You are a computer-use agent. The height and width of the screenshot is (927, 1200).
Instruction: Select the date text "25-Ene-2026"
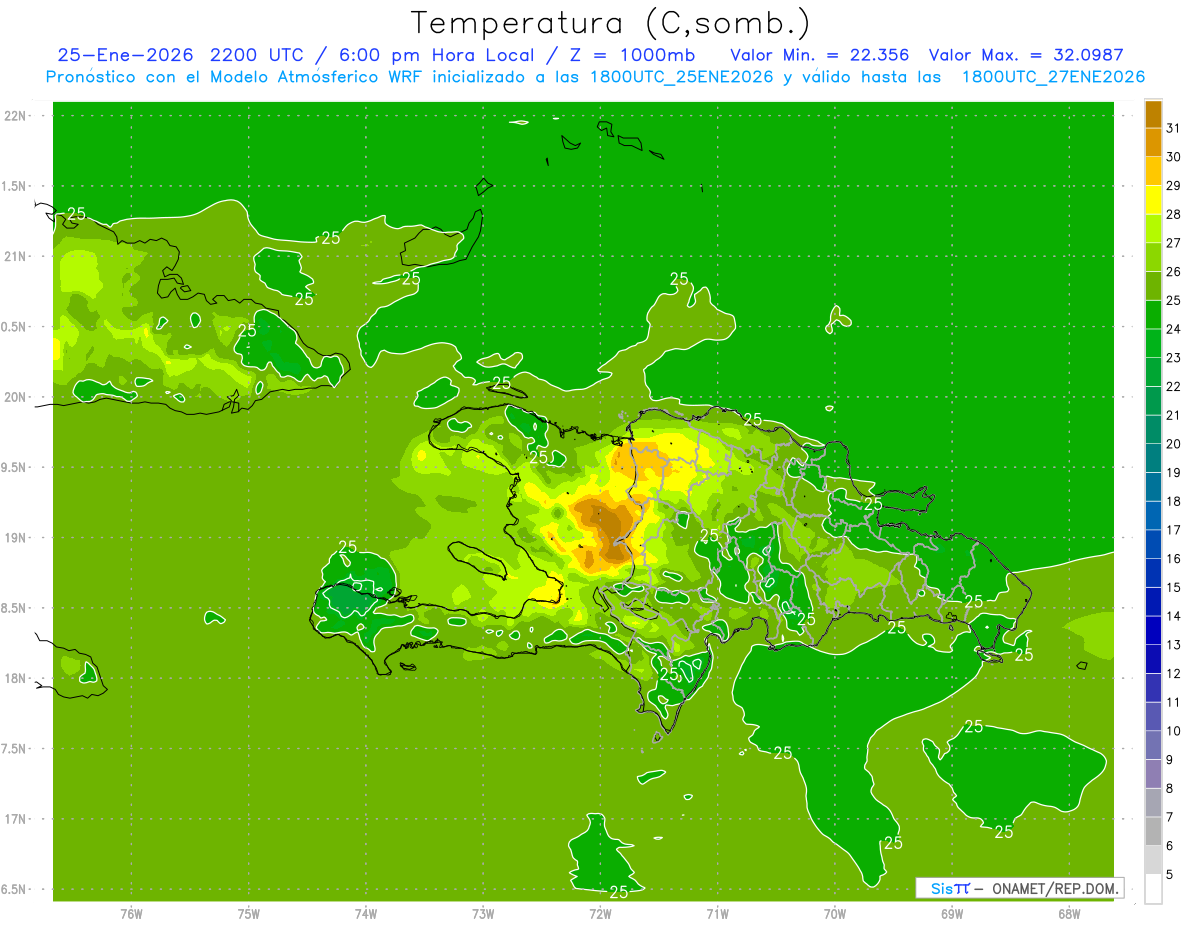tap(125, 55)
